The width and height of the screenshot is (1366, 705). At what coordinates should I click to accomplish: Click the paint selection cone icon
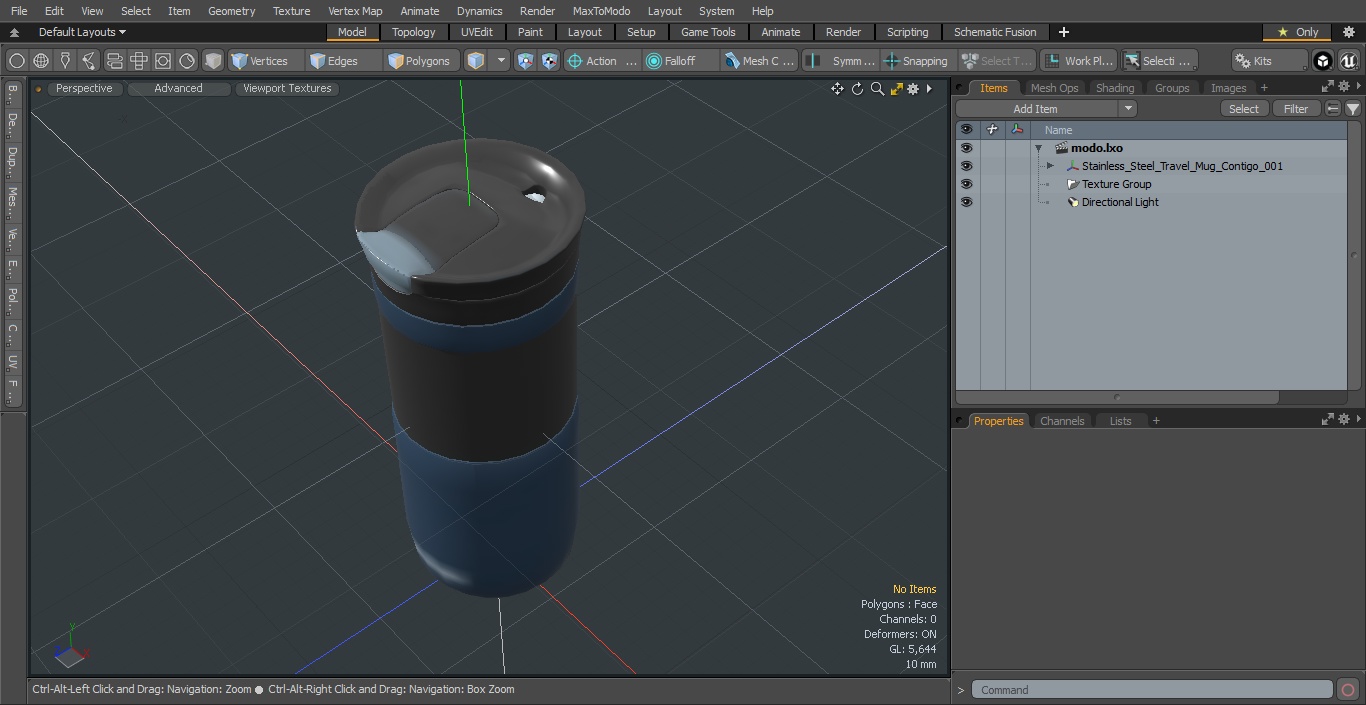pyautogui.click(x=90, y=61)
